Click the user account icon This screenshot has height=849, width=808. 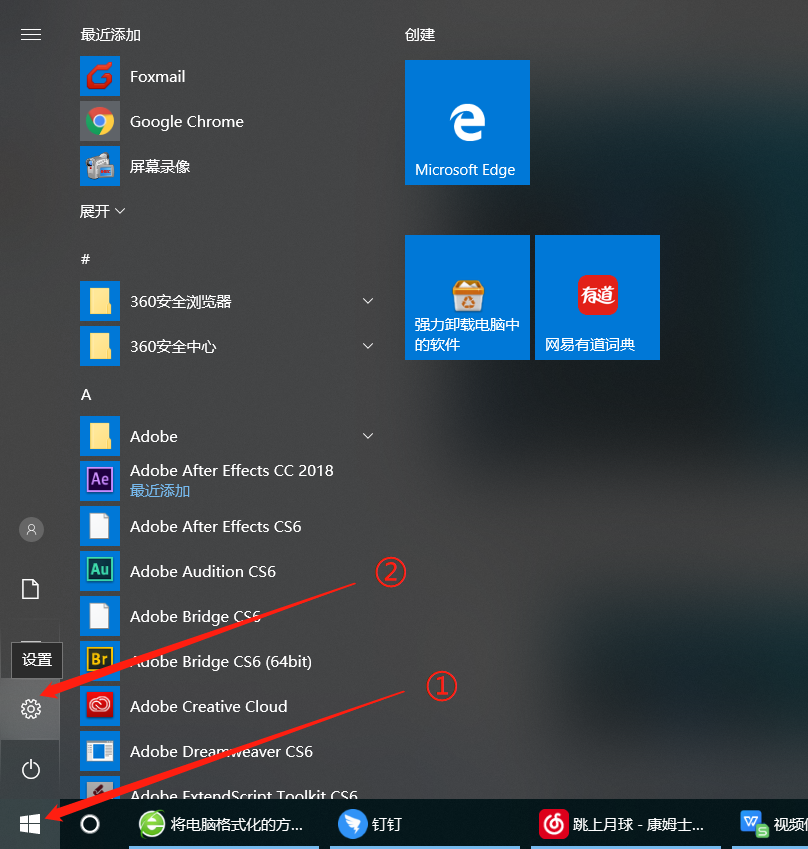(30, 529)
